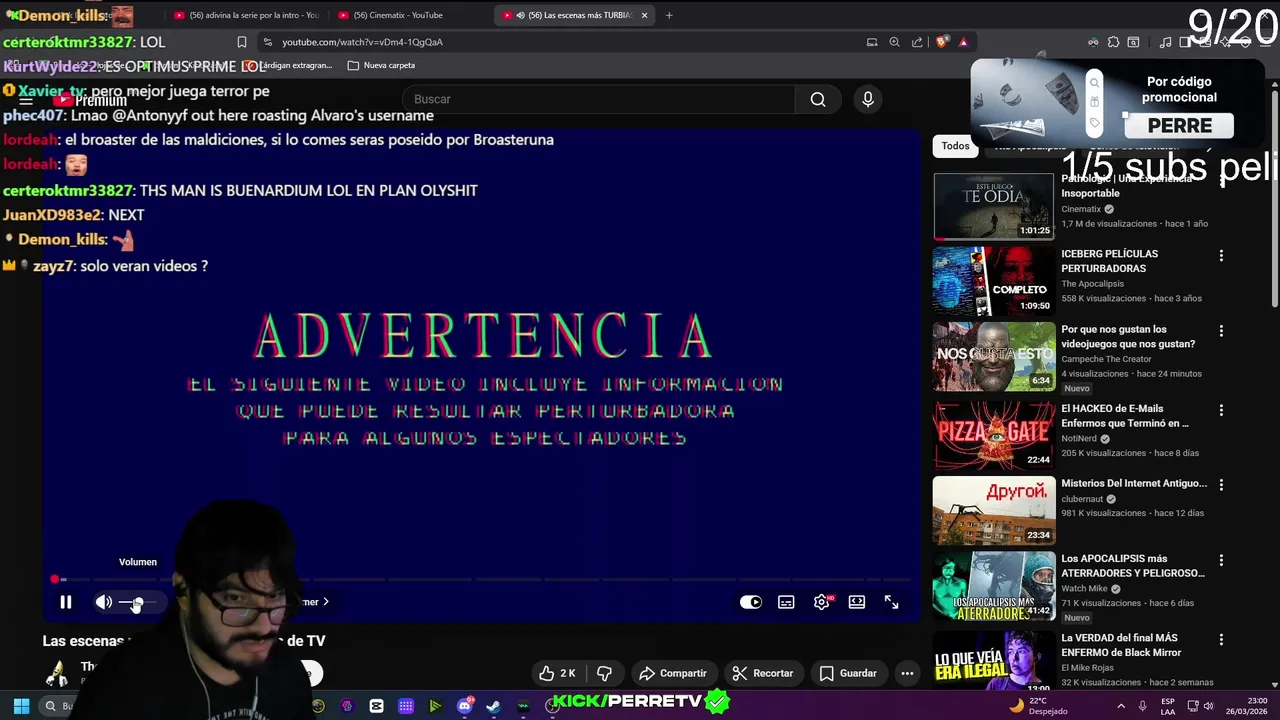Open the Brave Shields lion icon
Screen dimensions: 1280x720
942,42
